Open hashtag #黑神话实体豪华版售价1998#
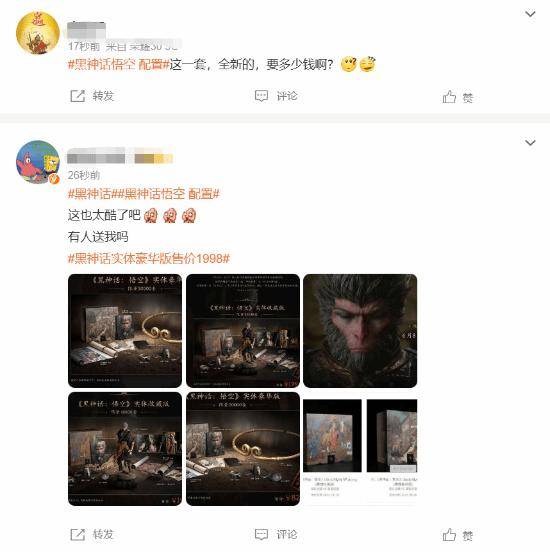The height and width of the screenshot is (552, 550). click(x=149, y=259)
